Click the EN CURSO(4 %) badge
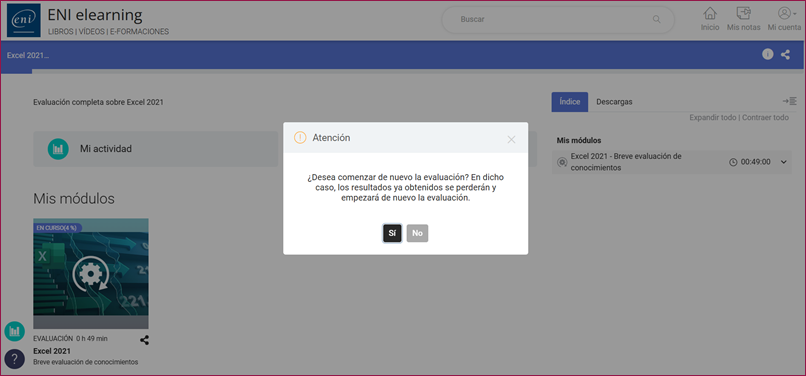 [x=58, y=227]
